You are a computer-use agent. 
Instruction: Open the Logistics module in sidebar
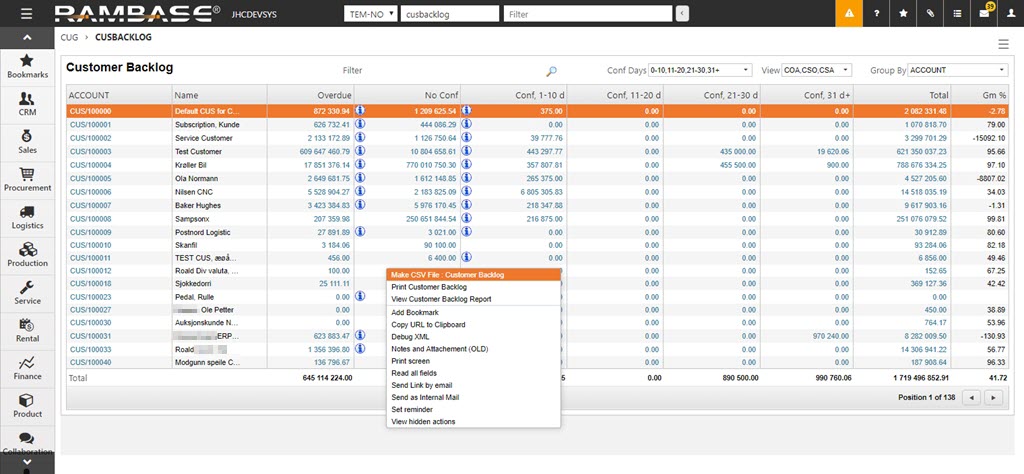(x=27, y=217)
